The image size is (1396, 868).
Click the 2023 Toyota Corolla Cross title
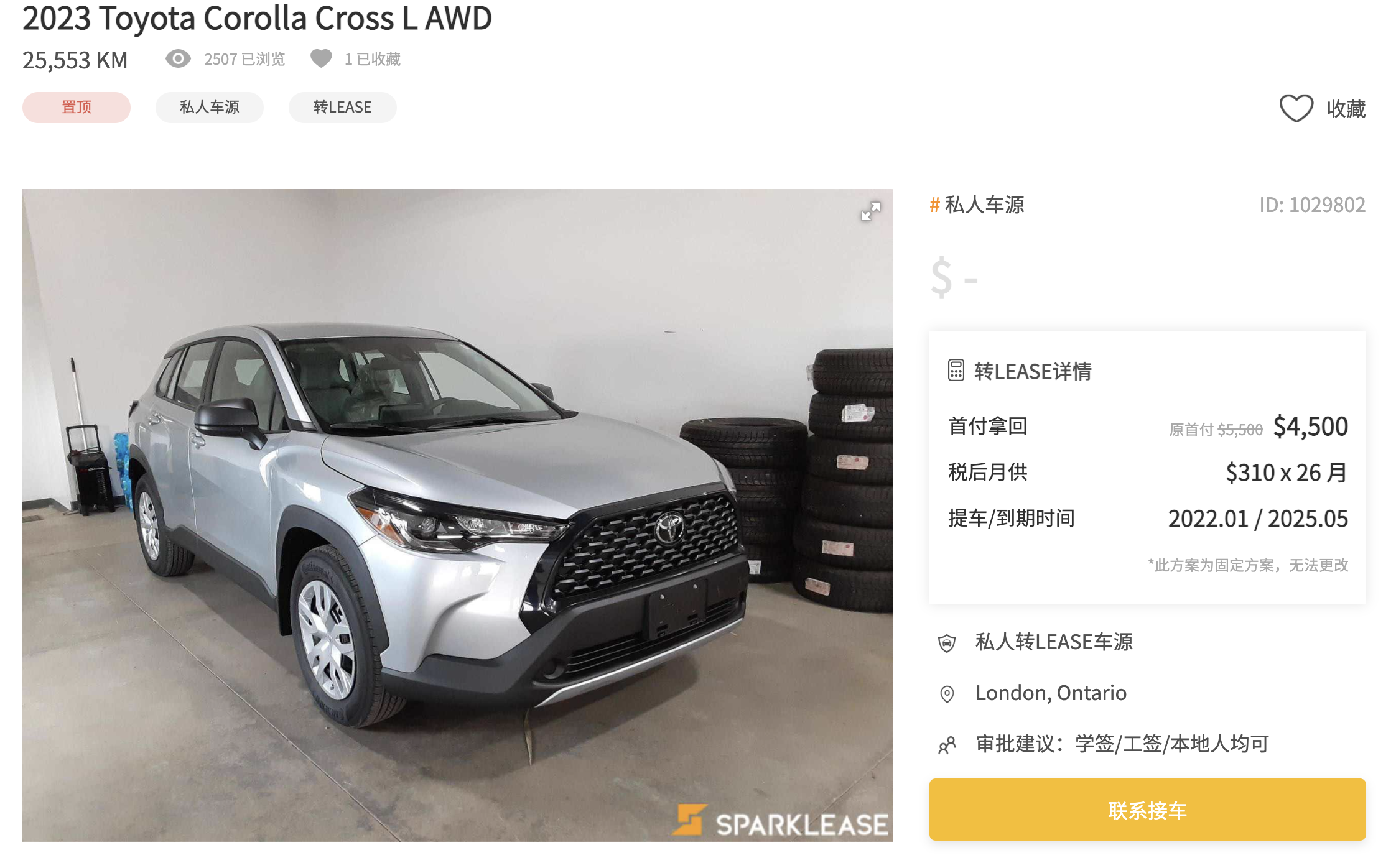click(257, 19)
